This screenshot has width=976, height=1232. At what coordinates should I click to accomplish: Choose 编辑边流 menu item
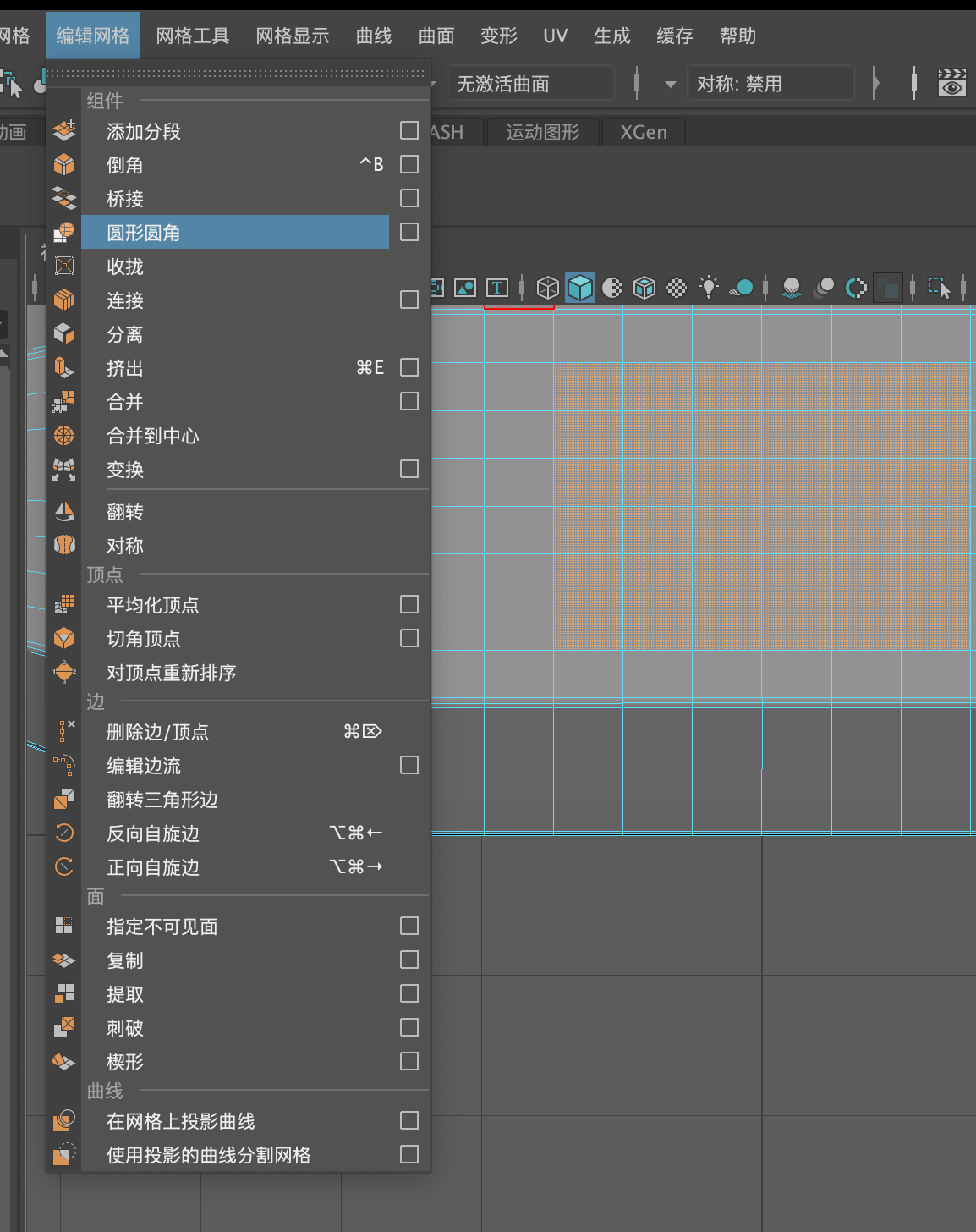(235, 765)
